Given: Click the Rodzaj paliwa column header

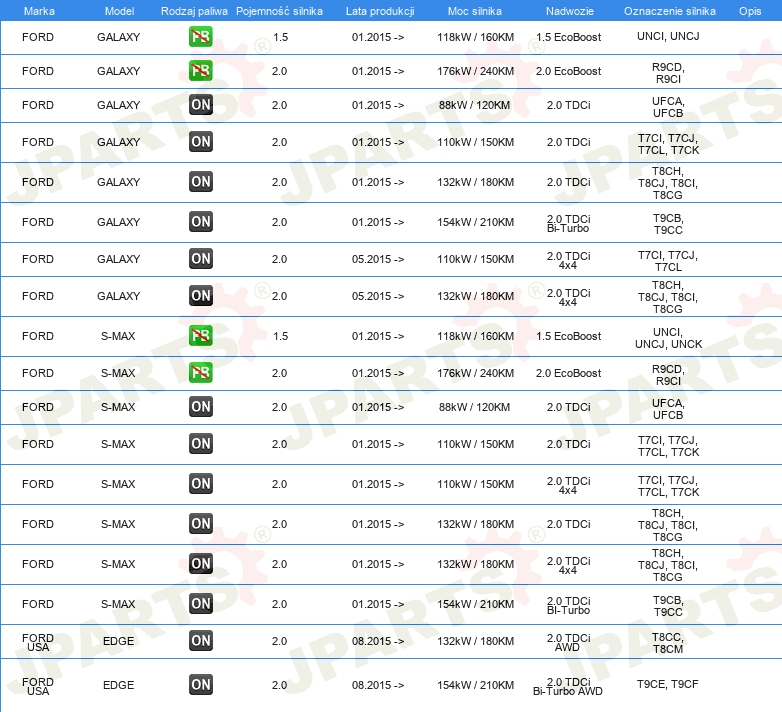Looking at the screenshot, I should (194, 11).
